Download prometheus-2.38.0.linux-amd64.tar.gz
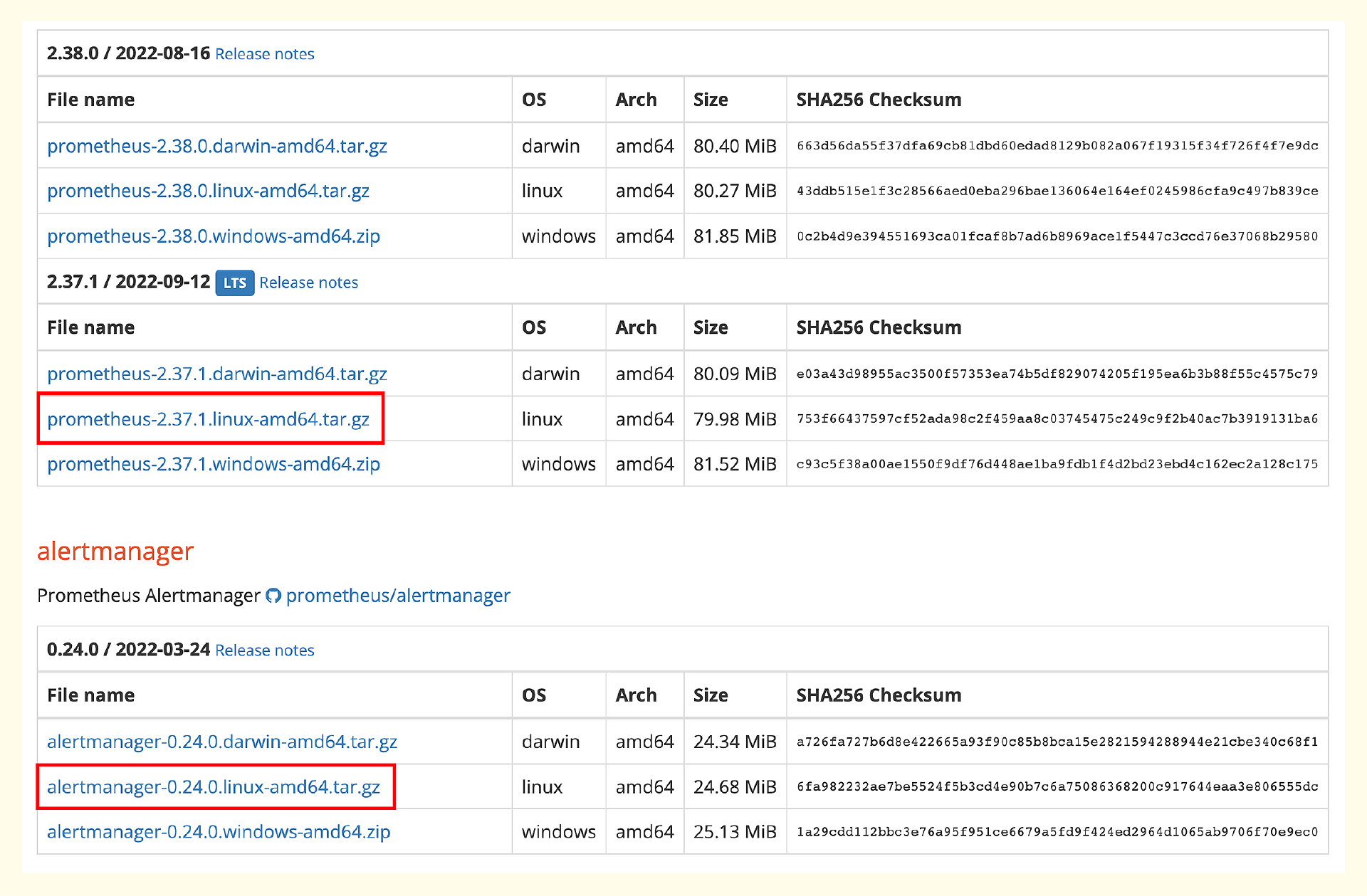This screenshot has height=896, width=1367. point(208,191)
